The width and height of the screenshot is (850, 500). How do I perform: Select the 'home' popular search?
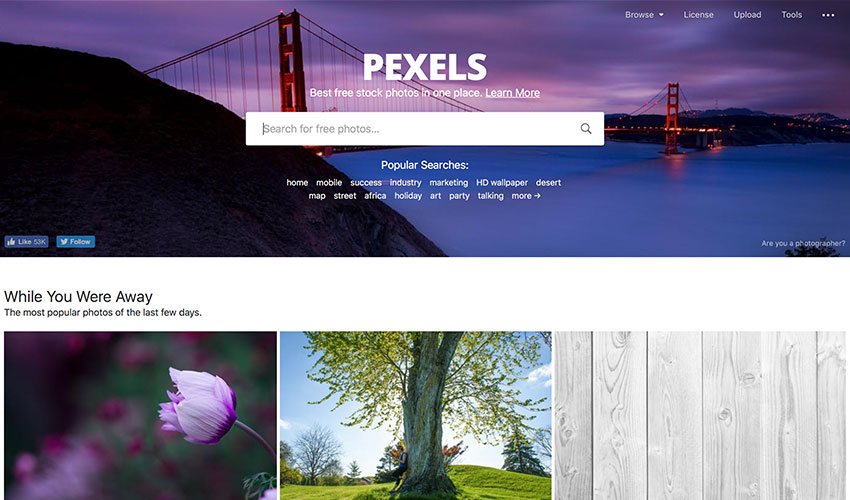[x=297, y=183]
